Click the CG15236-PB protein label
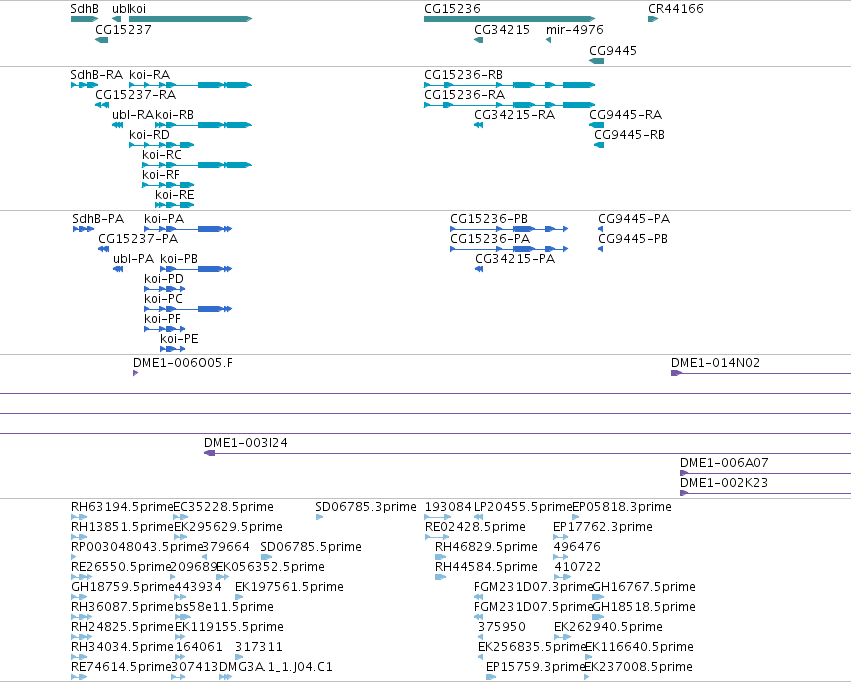The image size is (851, 682). coord(489,219)
